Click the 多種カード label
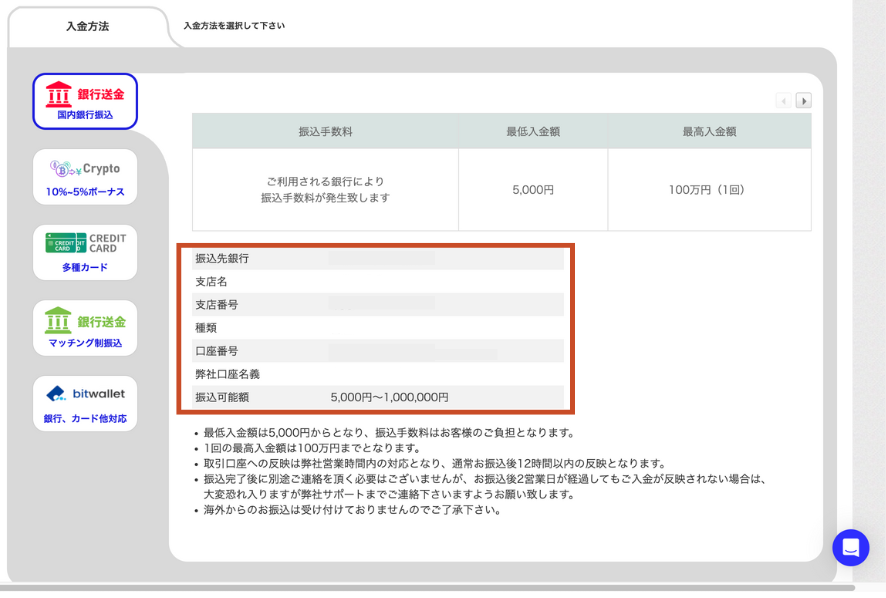886x598 pixels. (85, 267)
